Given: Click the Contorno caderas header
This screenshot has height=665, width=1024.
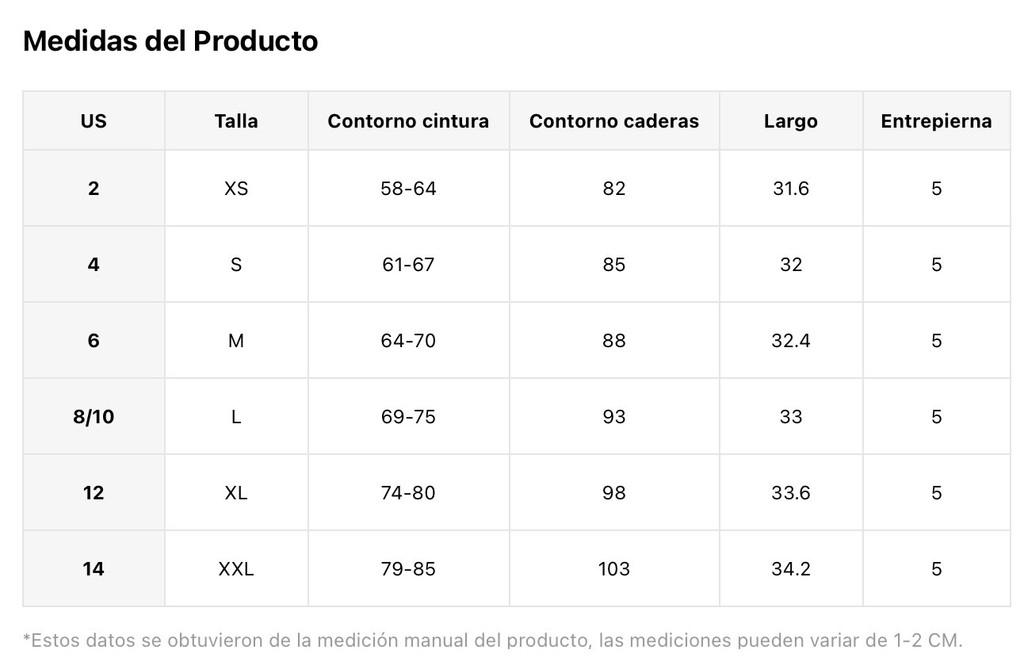Looking at the screenshot, I should pos(614,121).
